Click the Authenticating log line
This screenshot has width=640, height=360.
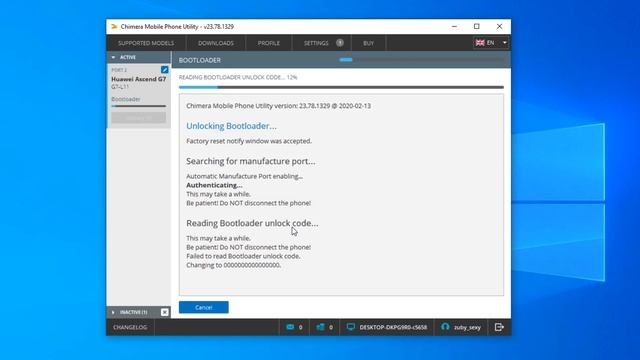pos(214,185)
